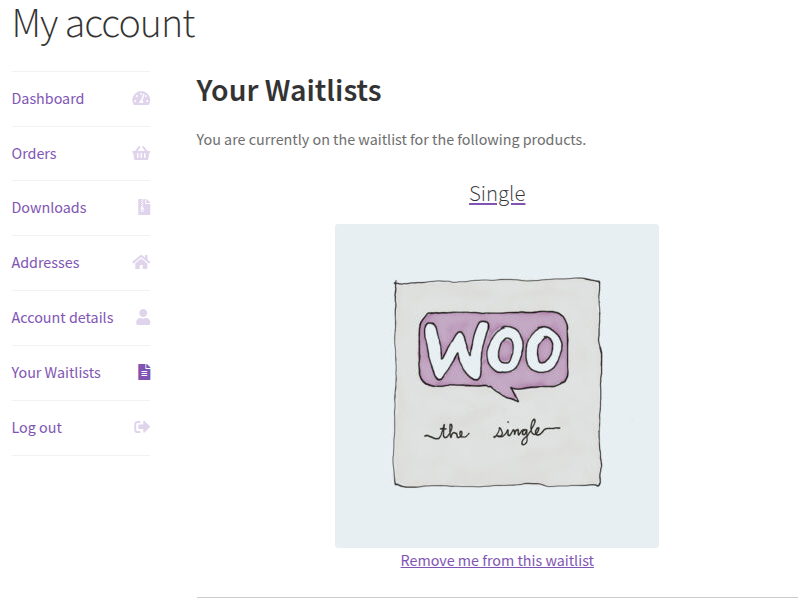Open the Single product title link
Screen dimensions: 812x606
pos(497,194)
